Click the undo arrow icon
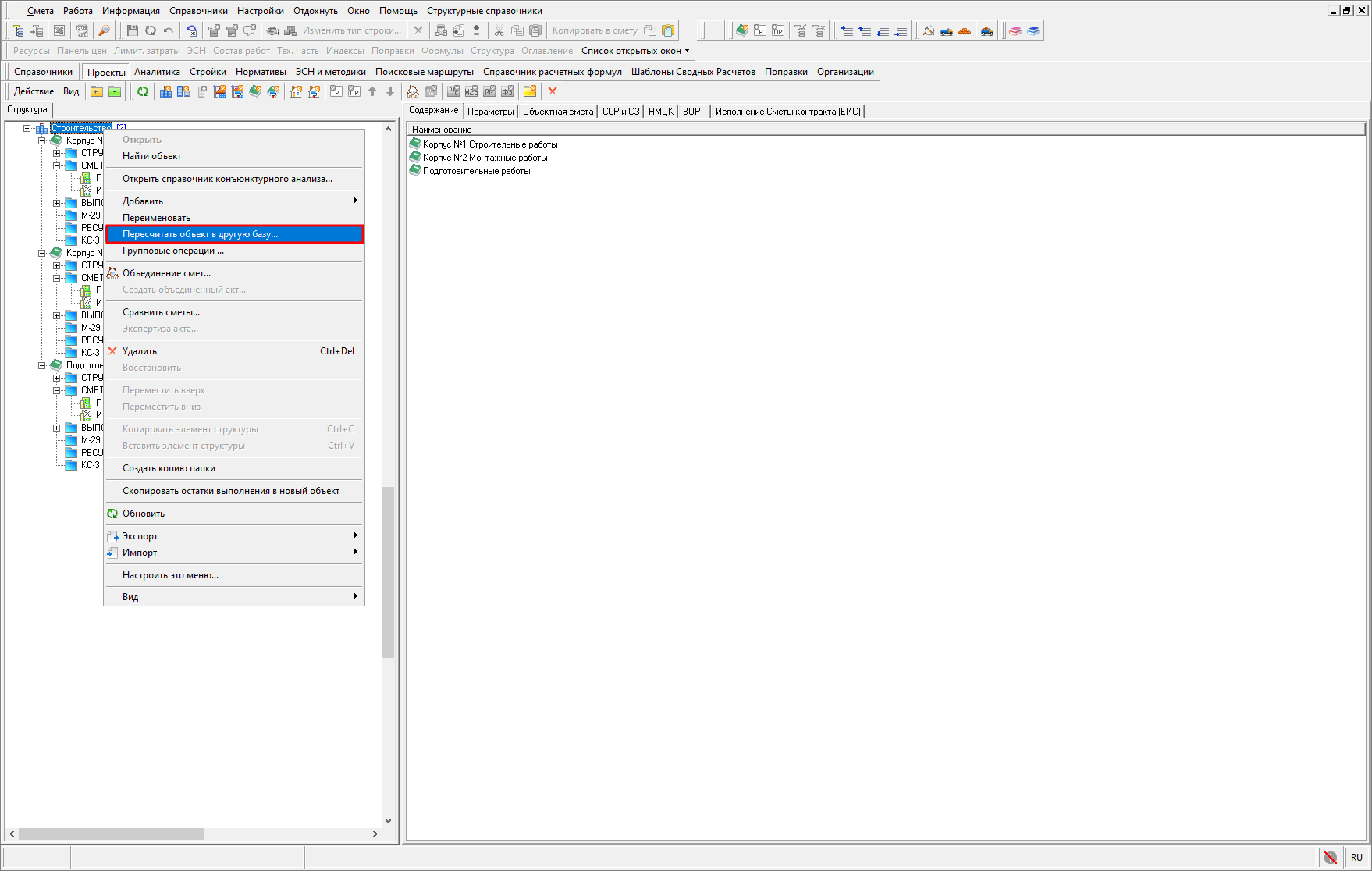Screen dimensions: 1372x871 168,30
